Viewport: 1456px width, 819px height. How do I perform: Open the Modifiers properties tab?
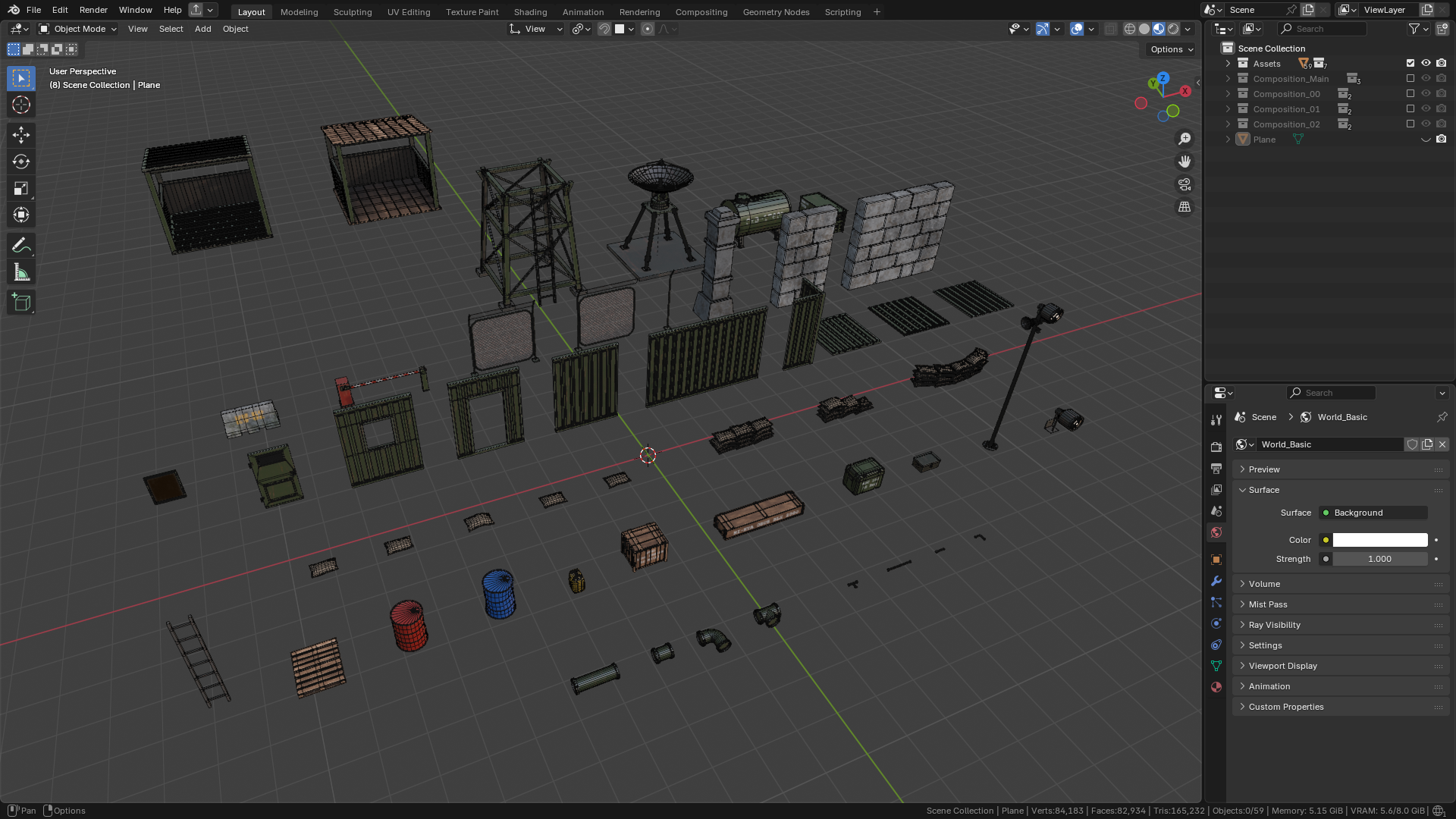point(1216,581)
